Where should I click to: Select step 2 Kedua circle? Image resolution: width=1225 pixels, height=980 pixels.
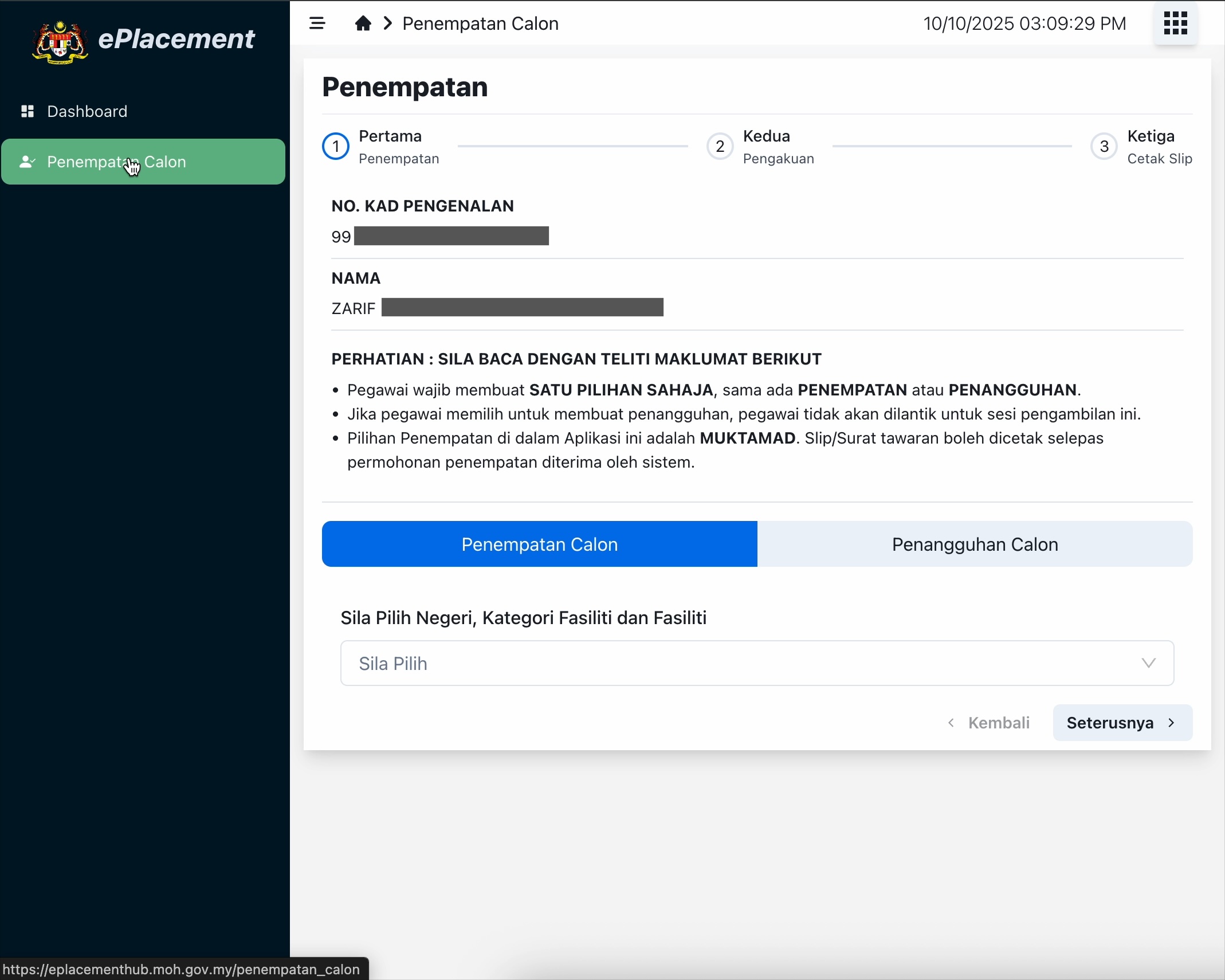[720, 147]
